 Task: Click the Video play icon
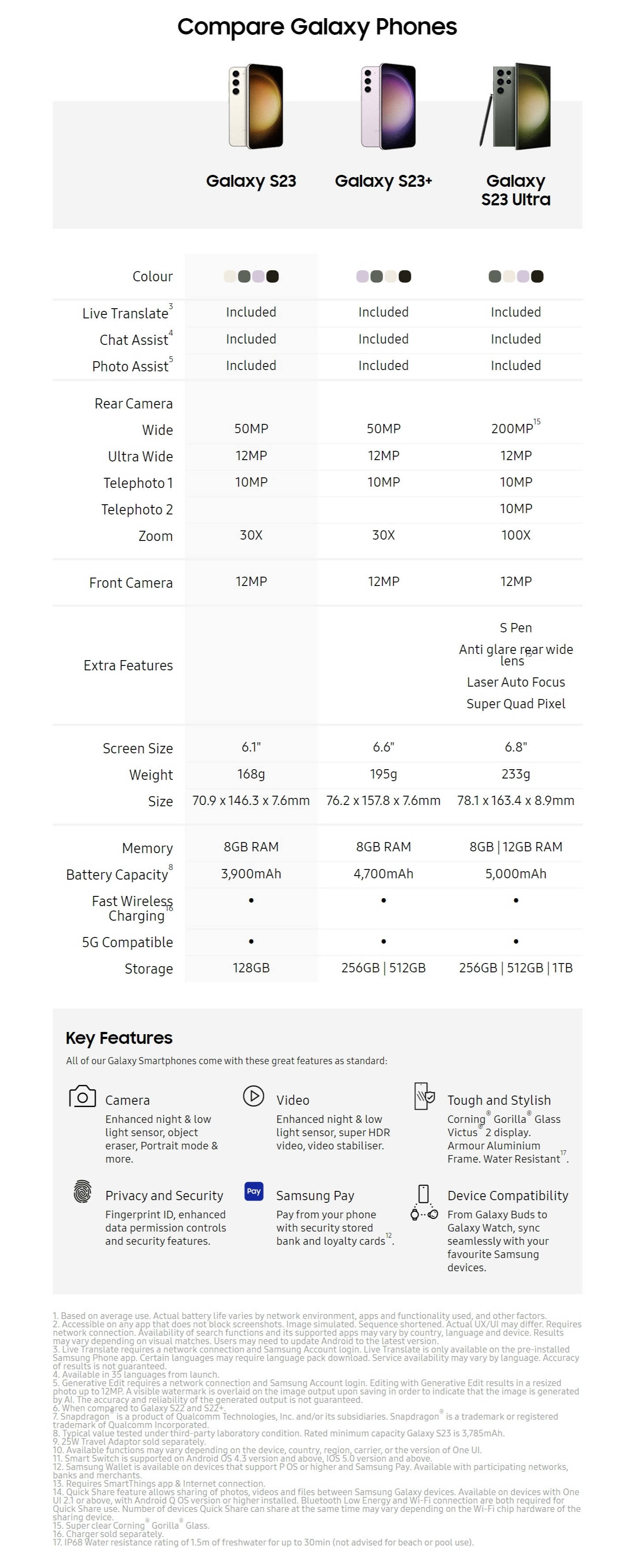click(x=253, y=1096)
